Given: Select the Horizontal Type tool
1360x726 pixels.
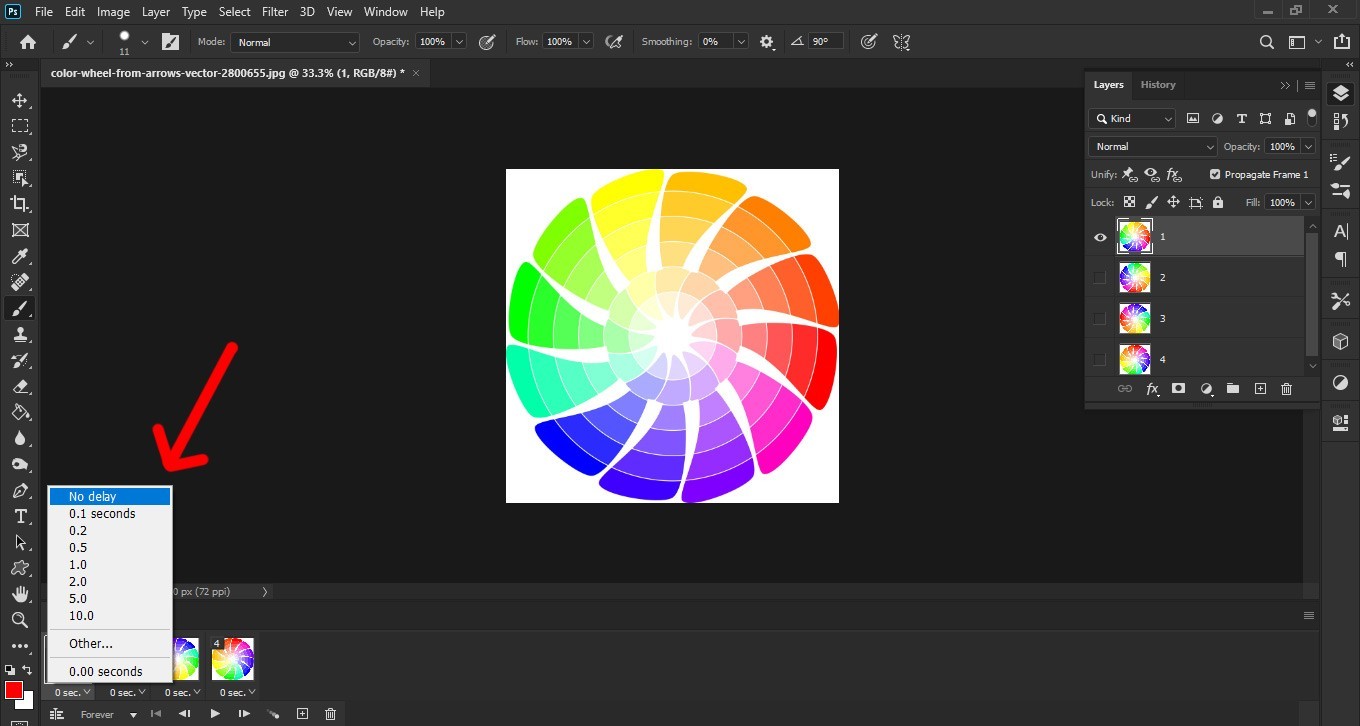Looking at the screenshot, I should point(19,516).
